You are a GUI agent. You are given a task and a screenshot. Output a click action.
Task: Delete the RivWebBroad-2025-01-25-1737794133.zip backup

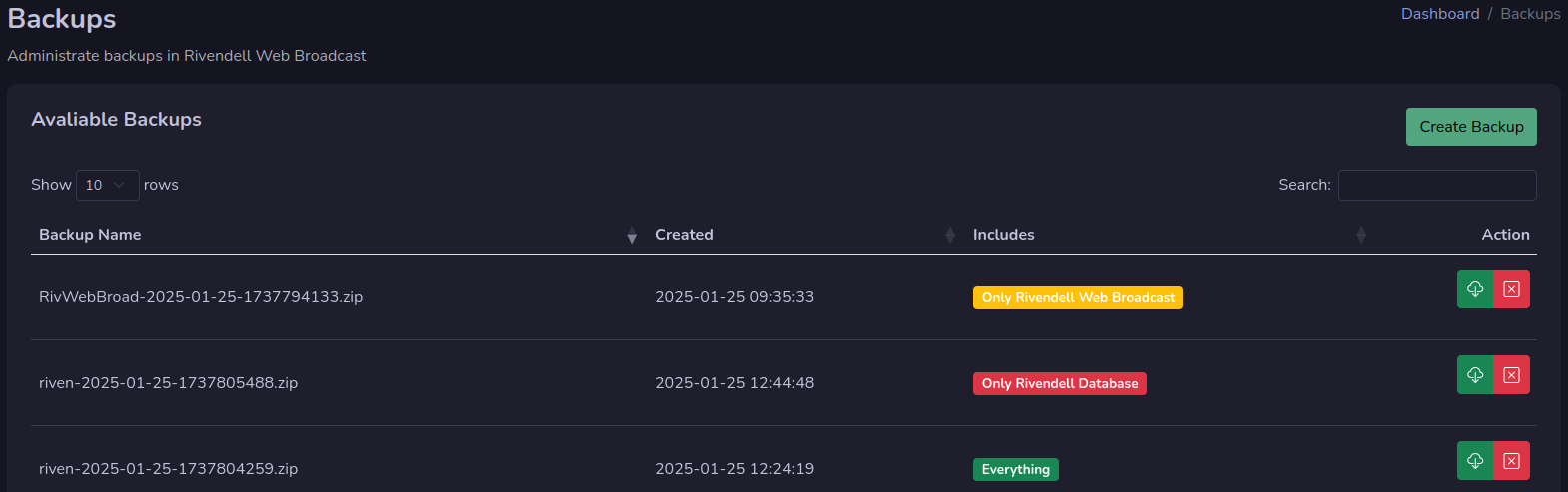(1512, 289)
